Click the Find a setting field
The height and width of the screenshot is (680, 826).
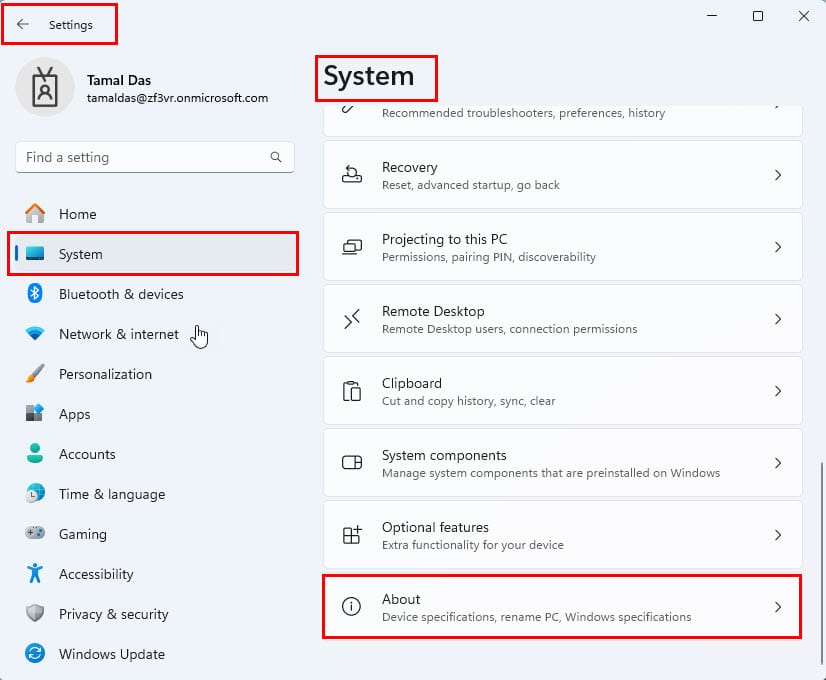click(x=155, y=157)
